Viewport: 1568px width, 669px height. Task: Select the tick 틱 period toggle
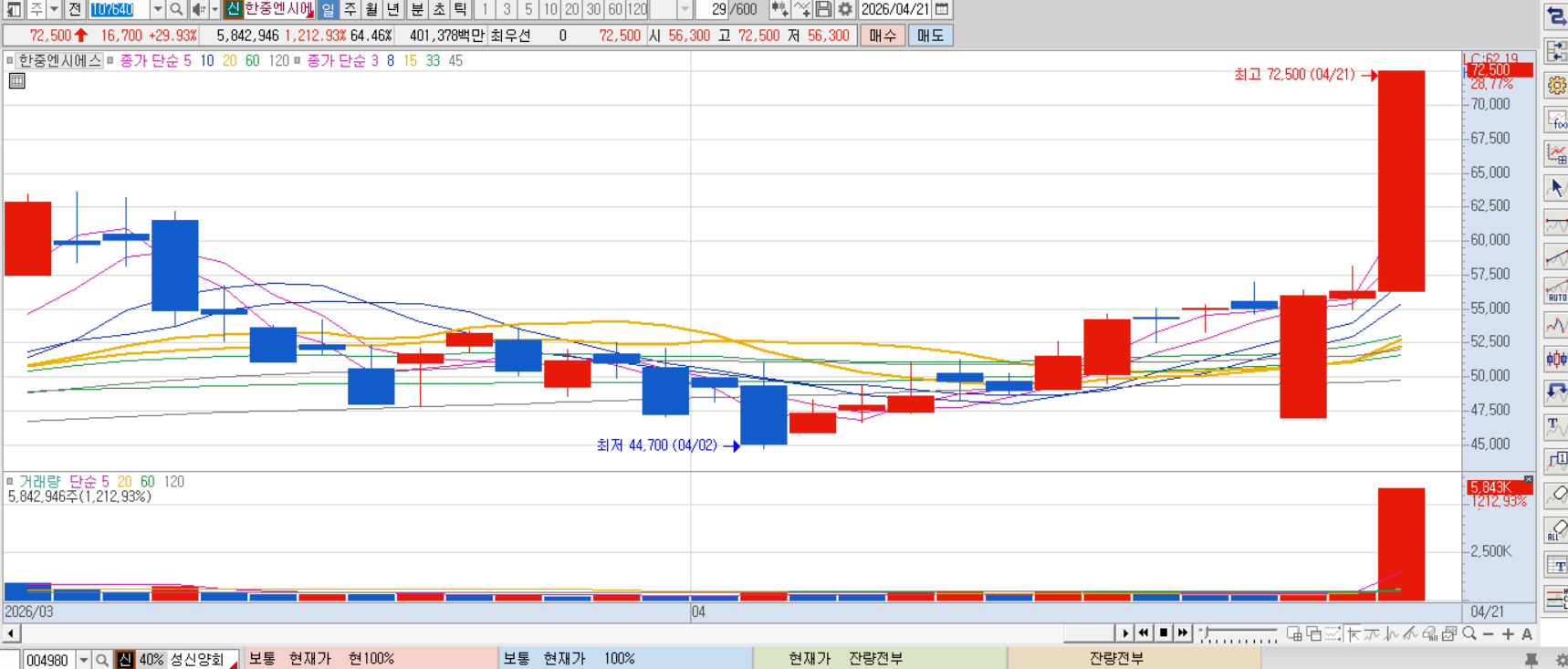461,9
